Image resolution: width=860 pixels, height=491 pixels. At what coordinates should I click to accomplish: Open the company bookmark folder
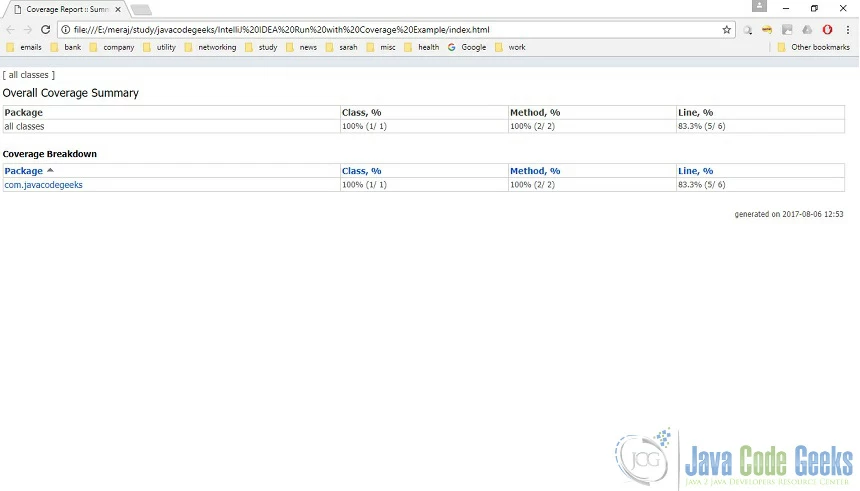pyautogui.click(x=112, y=47)
